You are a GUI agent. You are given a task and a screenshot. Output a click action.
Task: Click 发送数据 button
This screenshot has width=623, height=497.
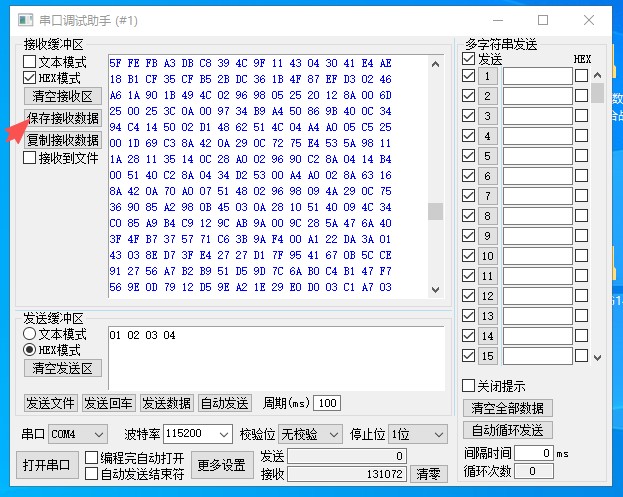pos(166,403)
